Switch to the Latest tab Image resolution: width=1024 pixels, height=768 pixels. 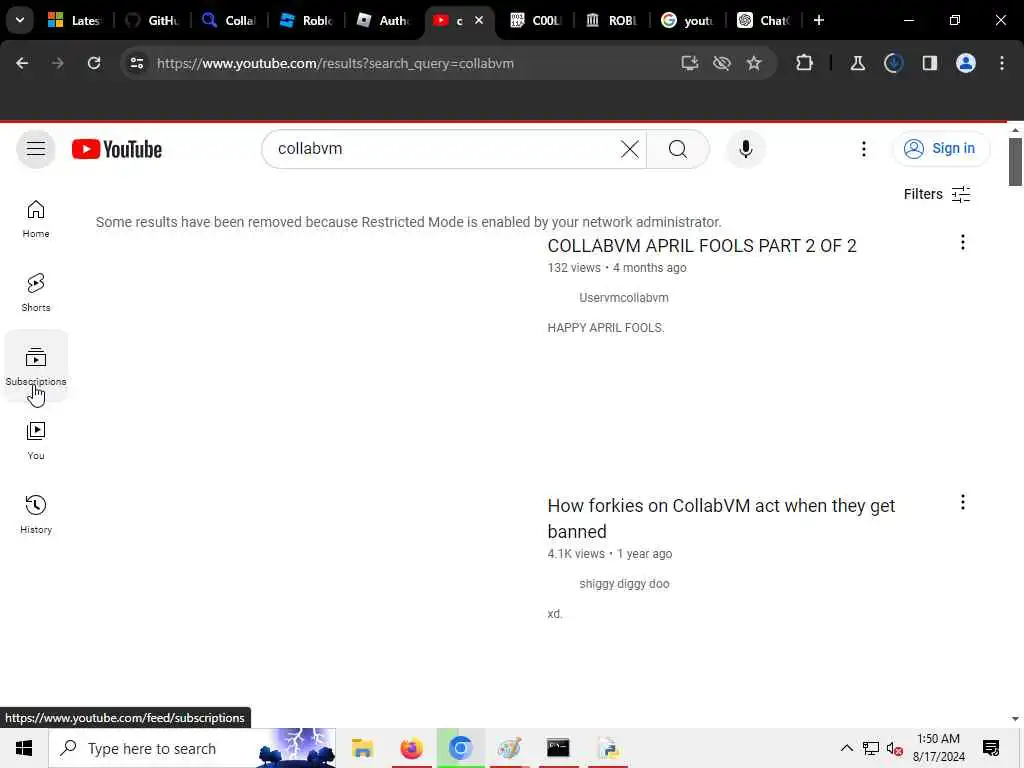tap(75, 20)
